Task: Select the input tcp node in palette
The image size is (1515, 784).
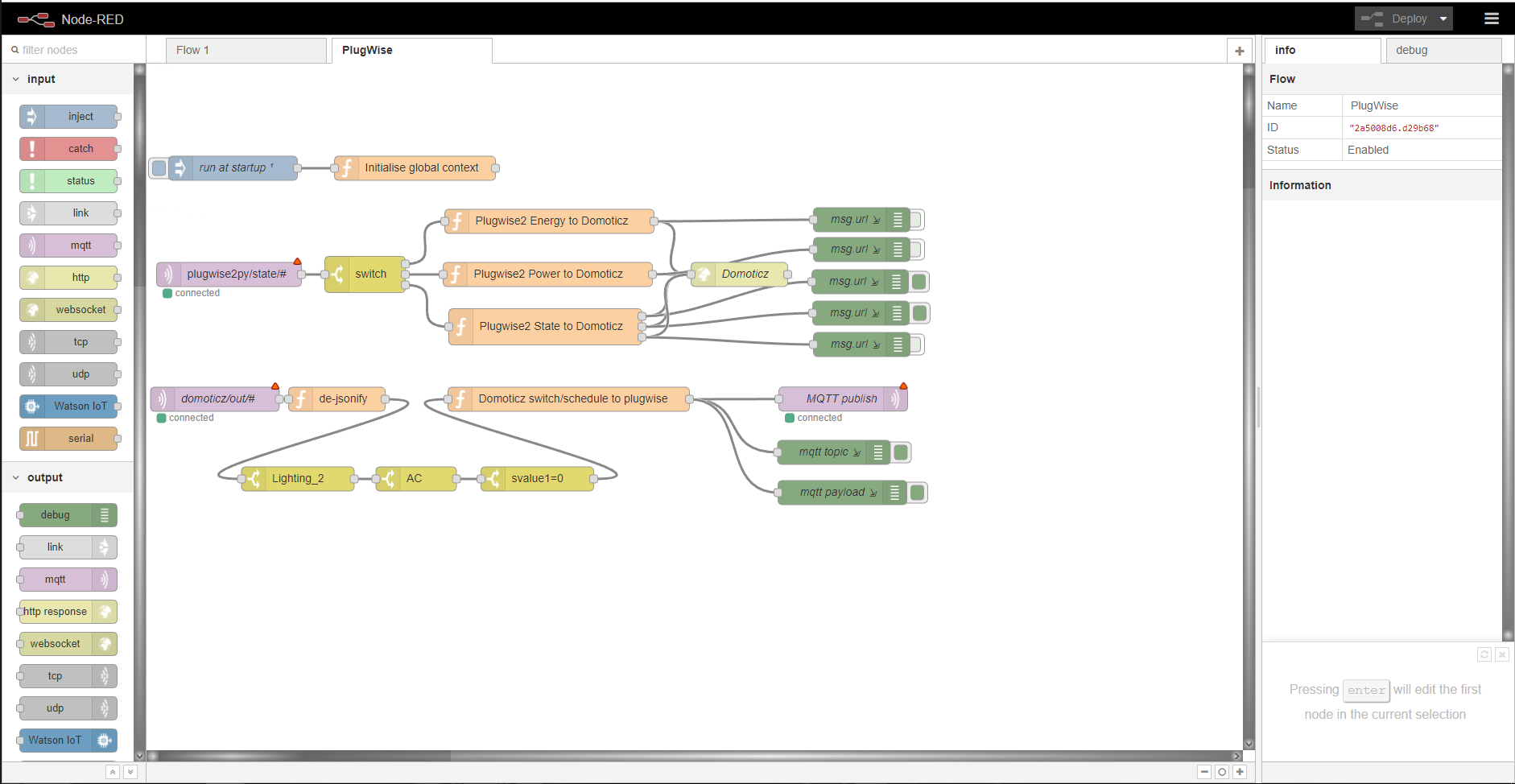Action: pyautogui.click(x=68, y=342)
